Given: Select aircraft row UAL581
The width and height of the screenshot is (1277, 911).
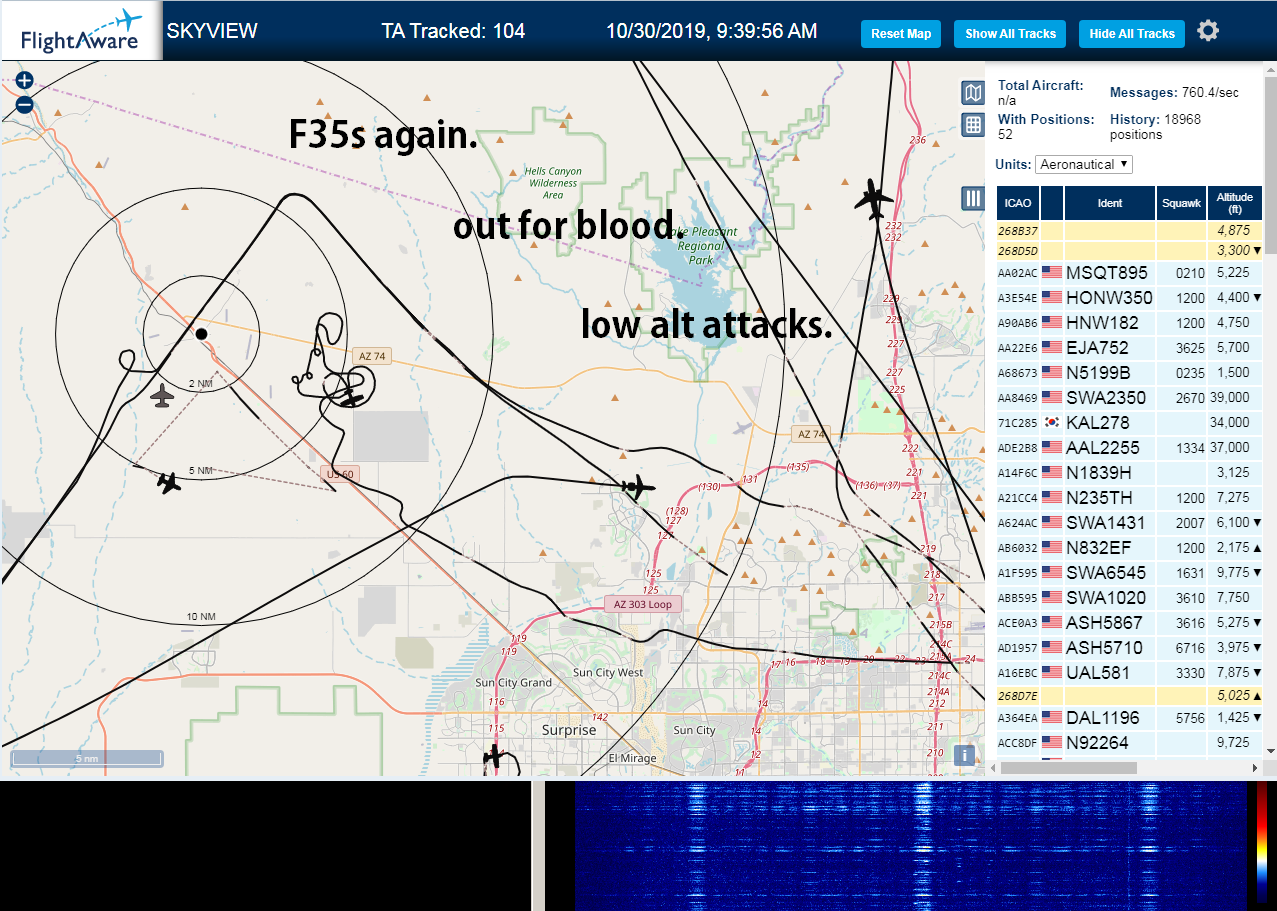Looking at the screenshot, I should [1129, 672].
